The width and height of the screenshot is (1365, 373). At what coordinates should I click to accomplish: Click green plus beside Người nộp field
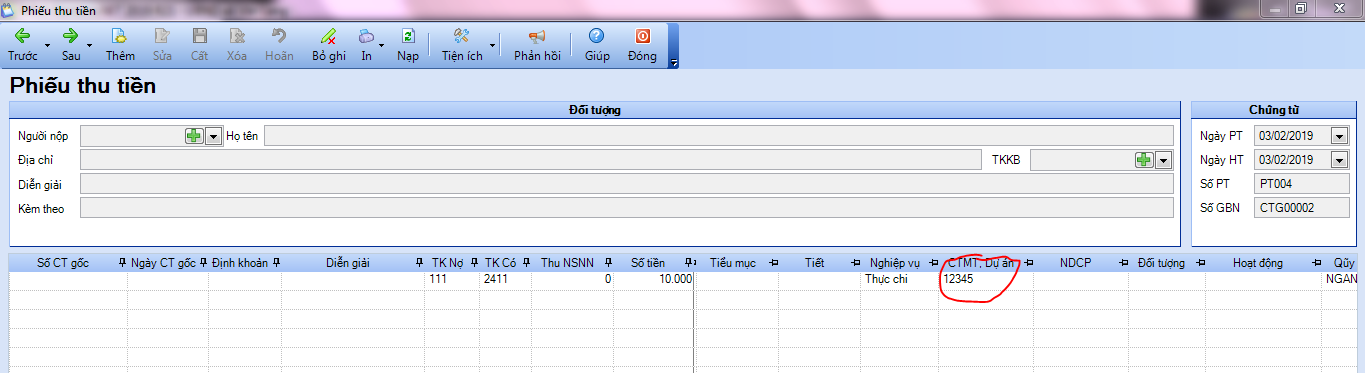tap(194, 136)
